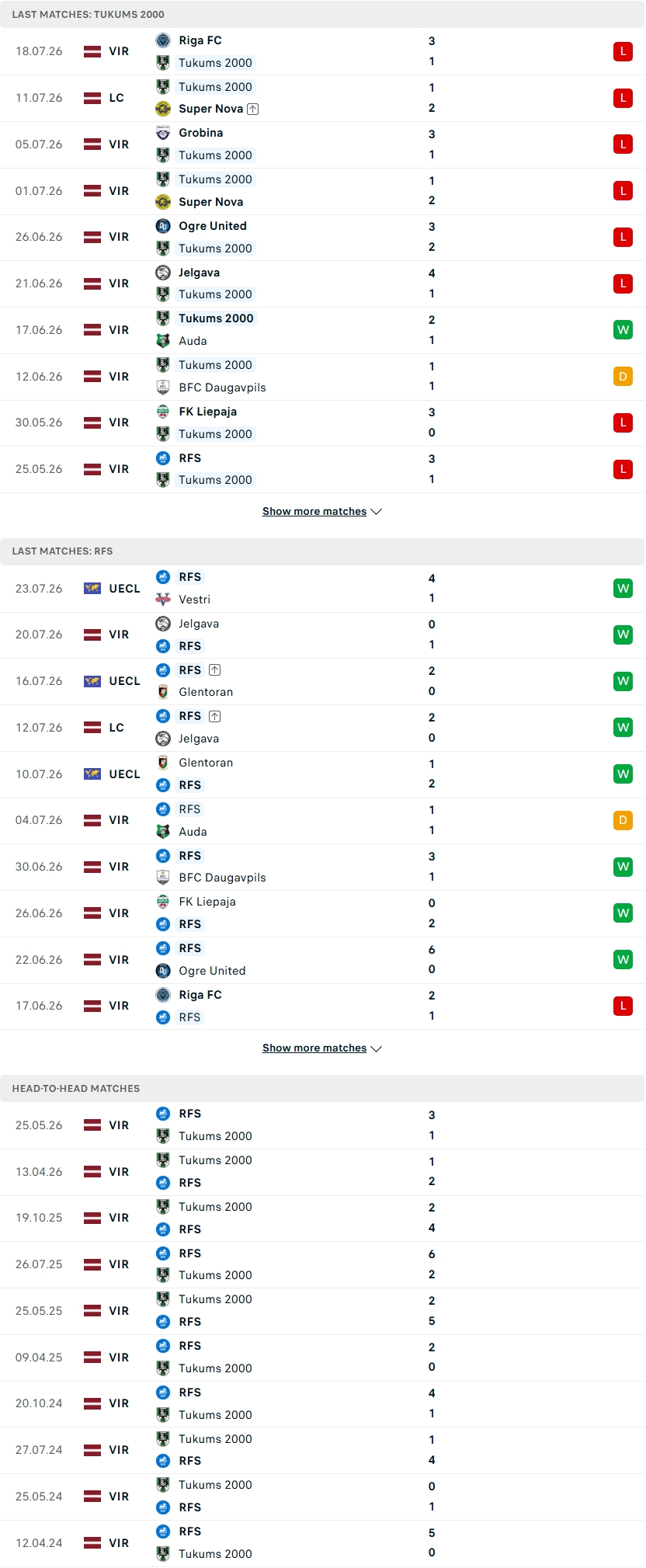646x1568 pixels.
Task: Click the promotion arrow icon next to Super Nova
Action: click(253, 110)
